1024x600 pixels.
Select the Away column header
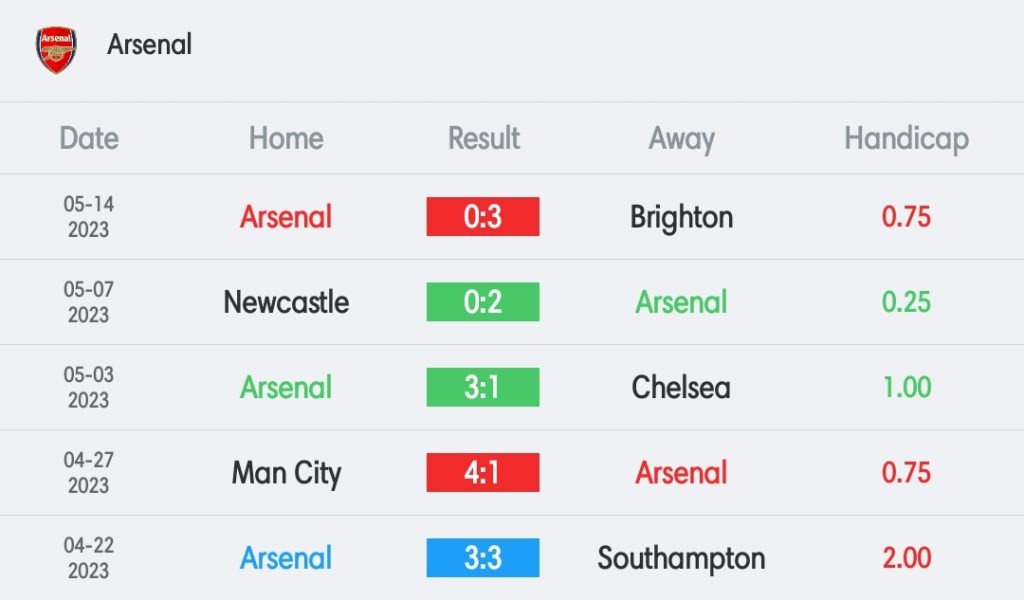tap(681, 139)
